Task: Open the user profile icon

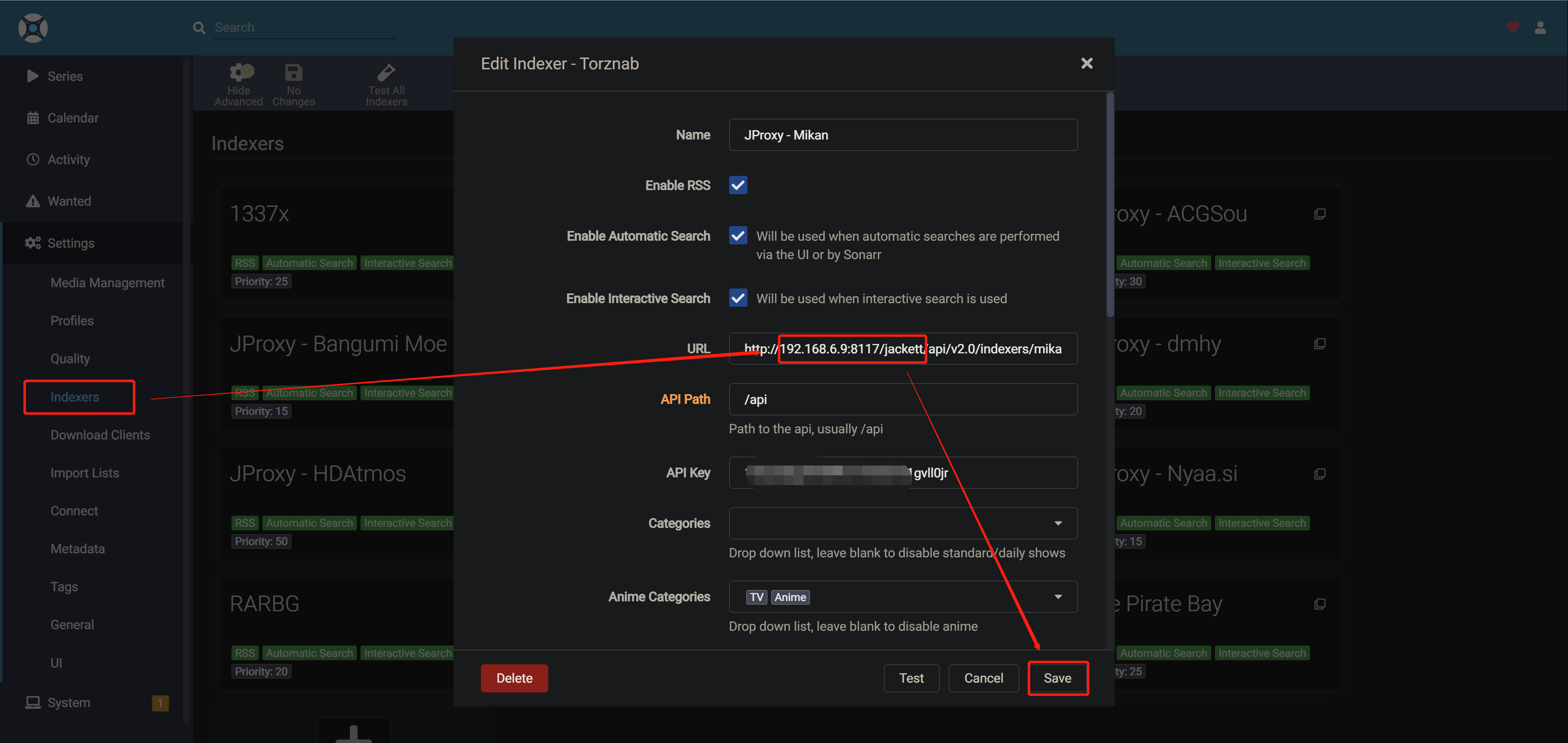Action: 1540,27
